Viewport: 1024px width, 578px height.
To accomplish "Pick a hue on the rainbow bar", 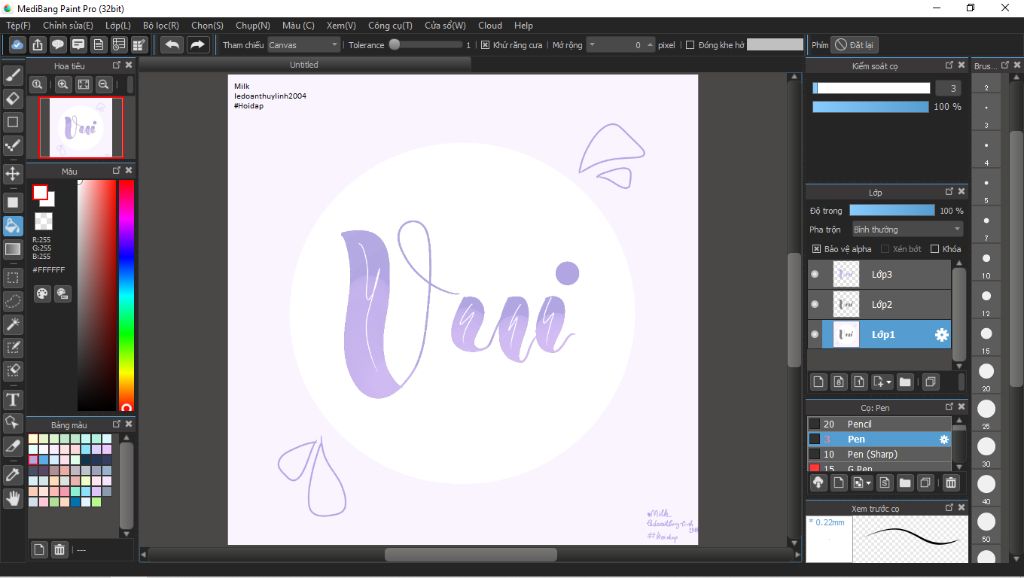I will [126, 294].
